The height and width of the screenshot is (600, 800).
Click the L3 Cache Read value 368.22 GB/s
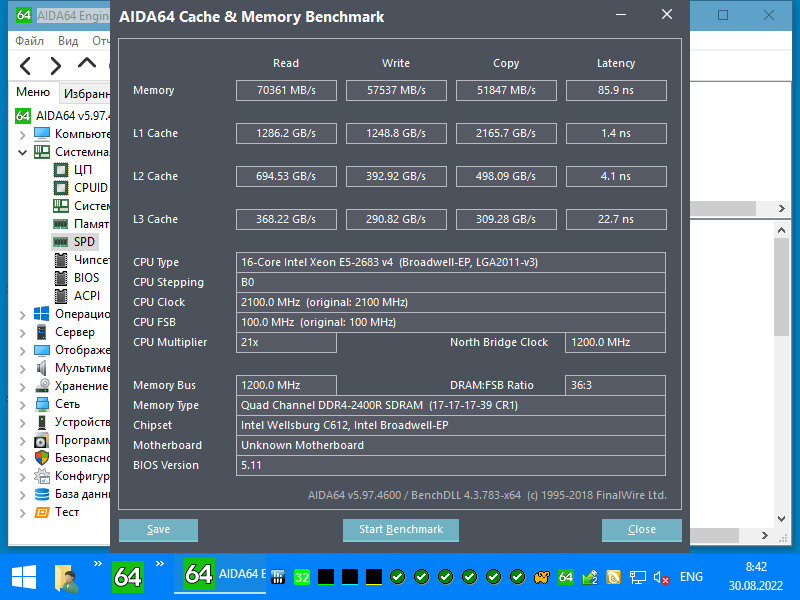[286, 219]
